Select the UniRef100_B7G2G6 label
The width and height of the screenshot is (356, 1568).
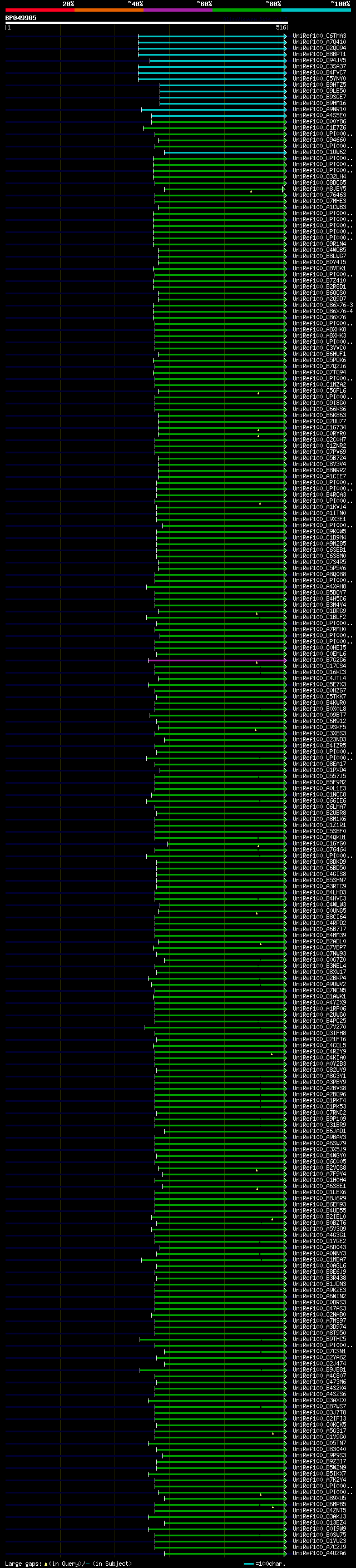(x=319, y=660)
